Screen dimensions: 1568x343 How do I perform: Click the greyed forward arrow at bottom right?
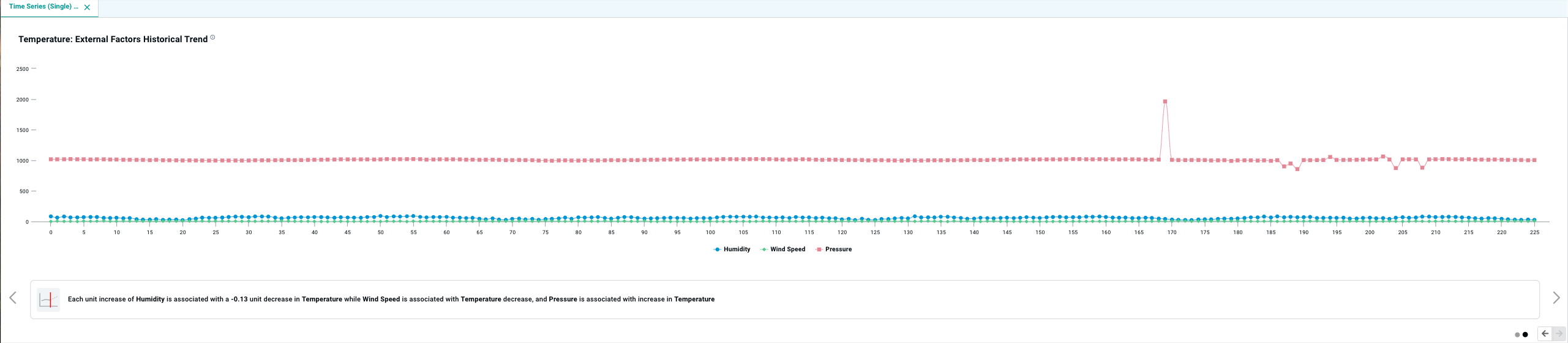pyautogui.click(x=1559, y=333)
